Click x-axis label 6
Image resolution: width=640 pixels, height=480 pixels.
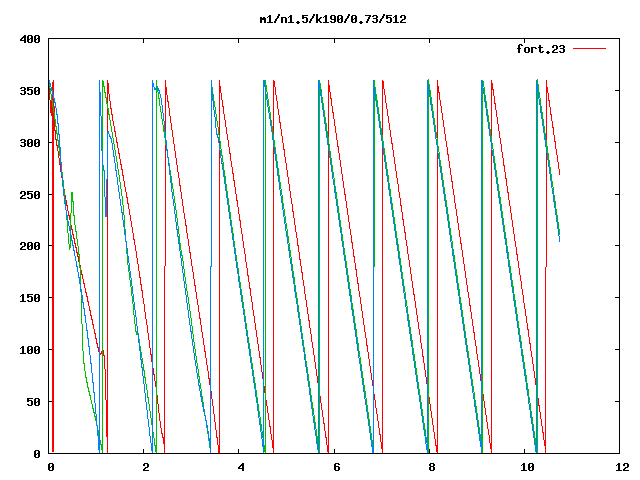[x=337, y=467]
